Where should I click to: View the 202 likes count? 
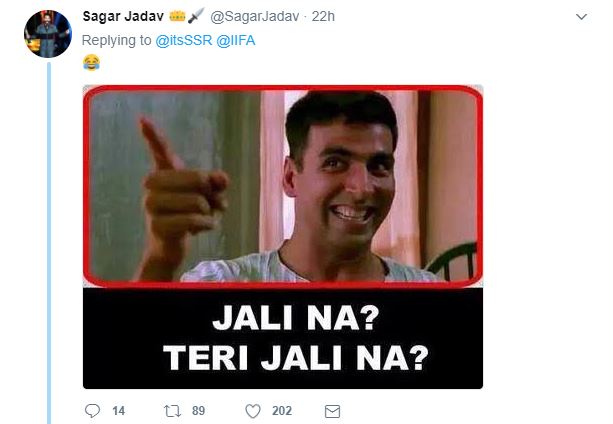[282, 411]
